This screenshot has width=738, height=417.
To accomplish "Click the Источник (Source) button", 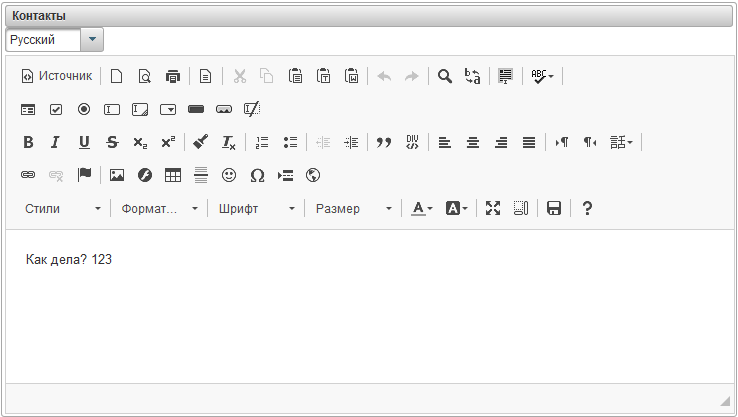I will pos(57,75).
